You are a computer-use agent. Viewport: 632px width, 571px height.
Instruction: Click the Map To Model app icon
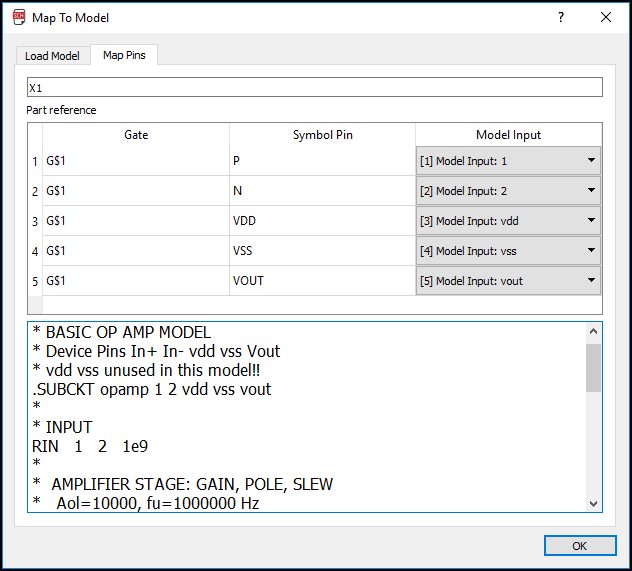18,17
